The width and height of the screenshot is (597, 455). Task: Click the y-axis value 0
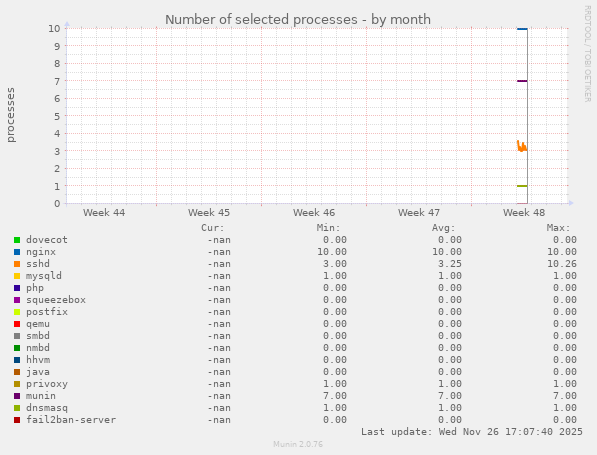tap(57, 203)
